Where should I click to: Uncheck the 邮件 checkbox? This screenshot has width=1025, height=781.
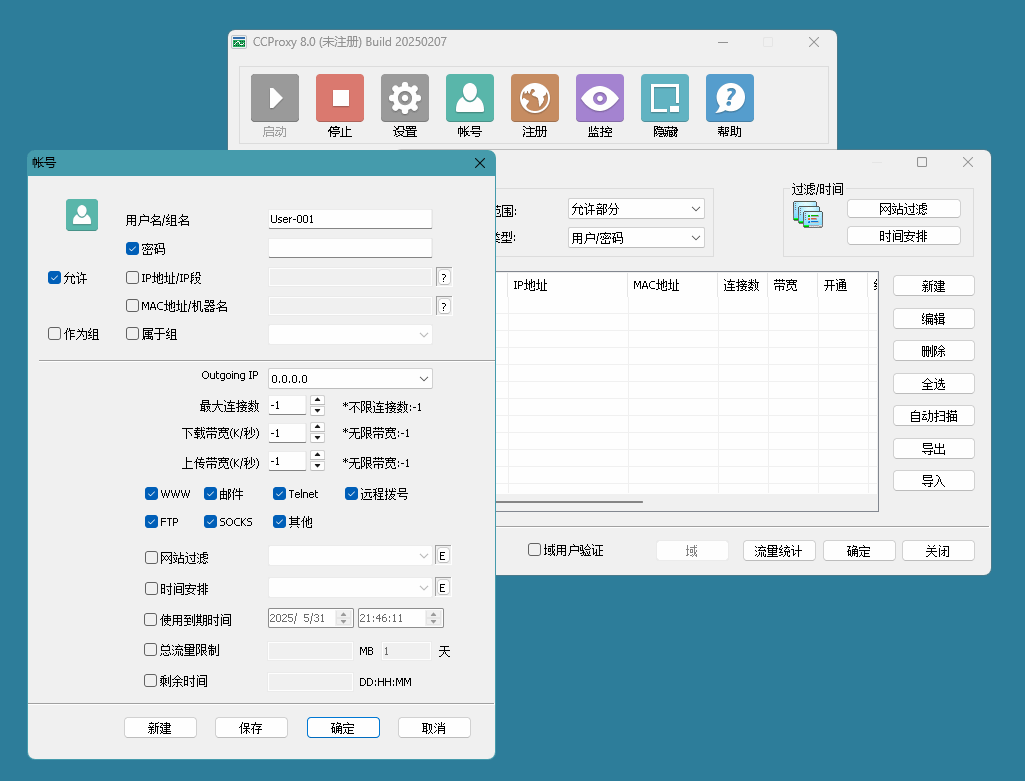[210, 493]
